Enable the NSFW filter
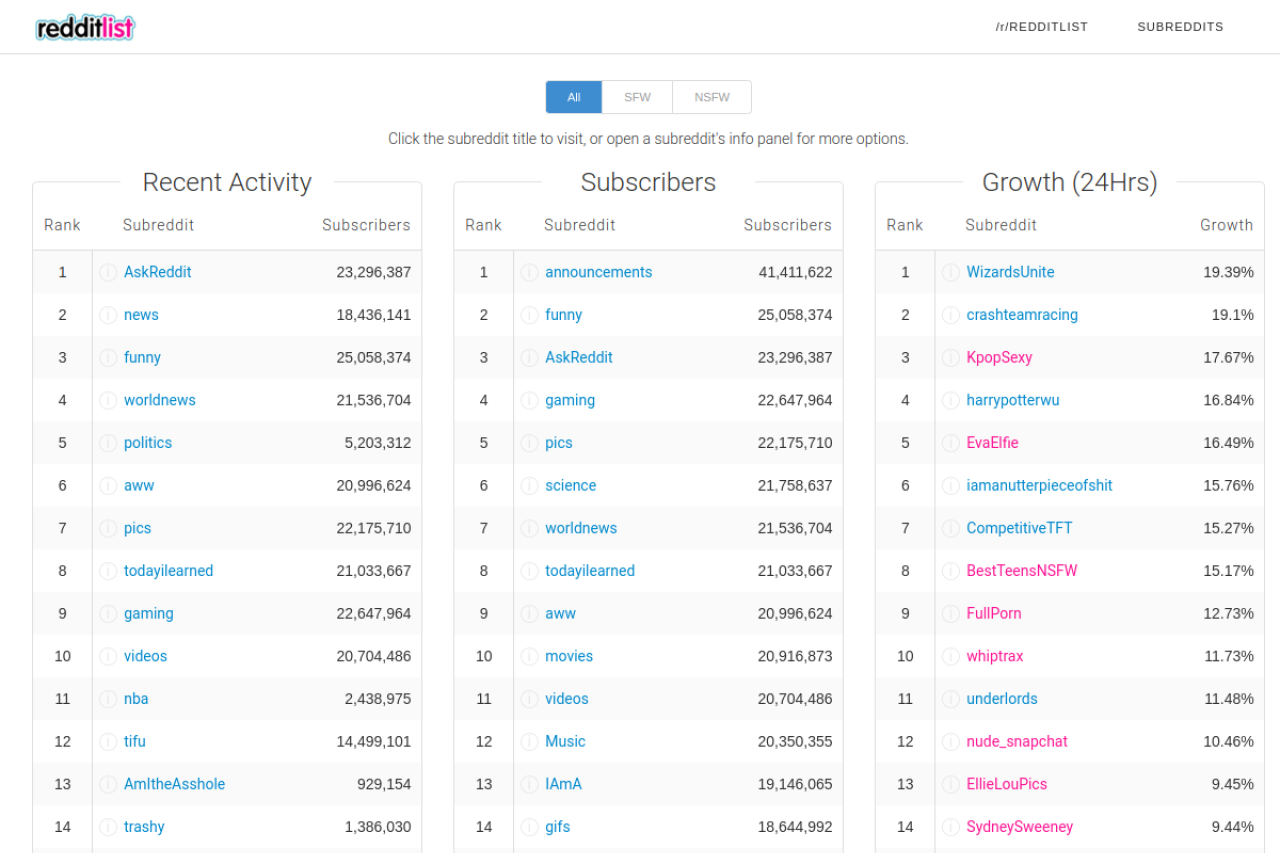The width and height of the screenshot is (1280, 853). tap(711, 96)
